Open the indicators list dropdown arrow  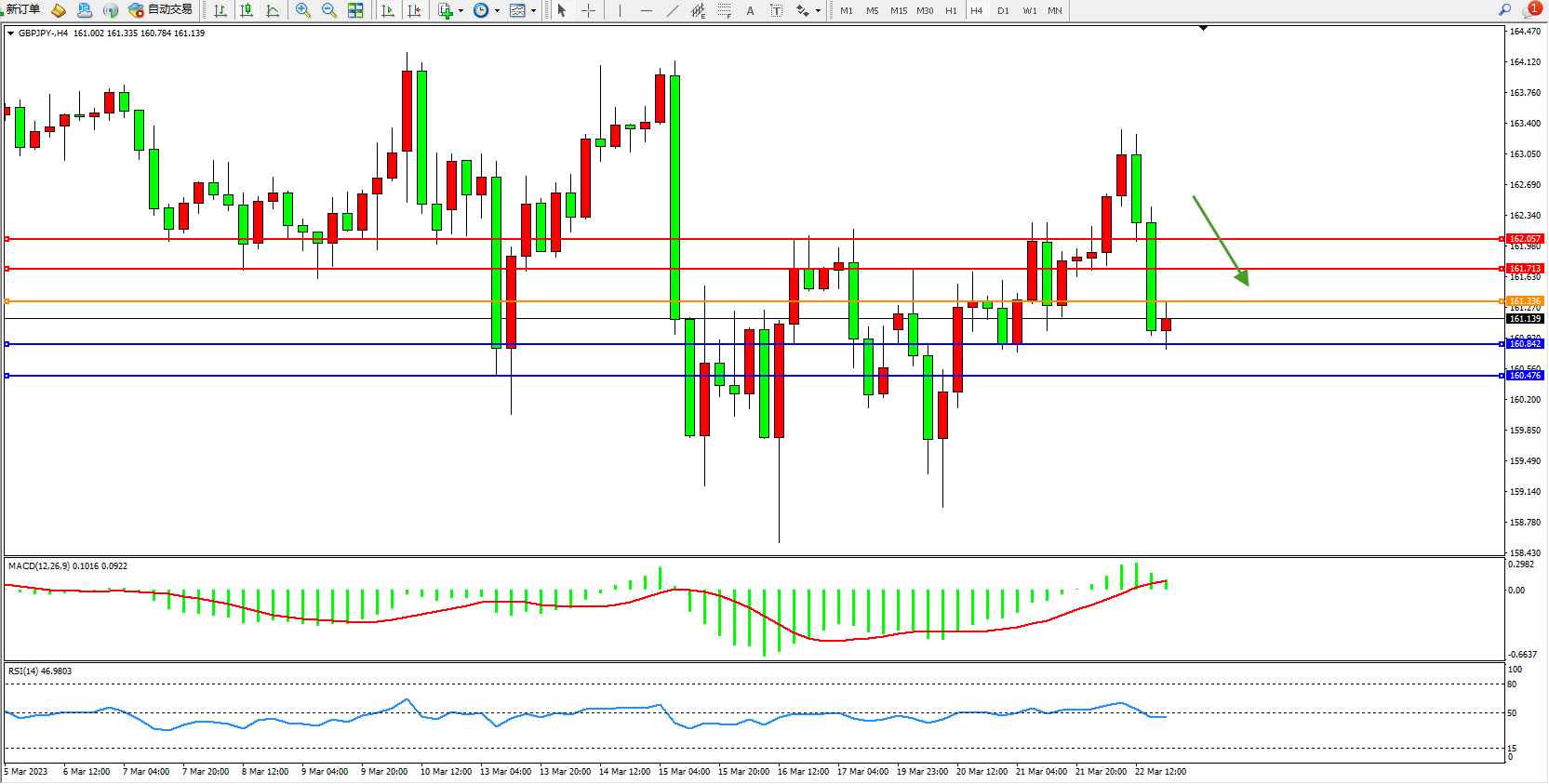tap(461, 11)
